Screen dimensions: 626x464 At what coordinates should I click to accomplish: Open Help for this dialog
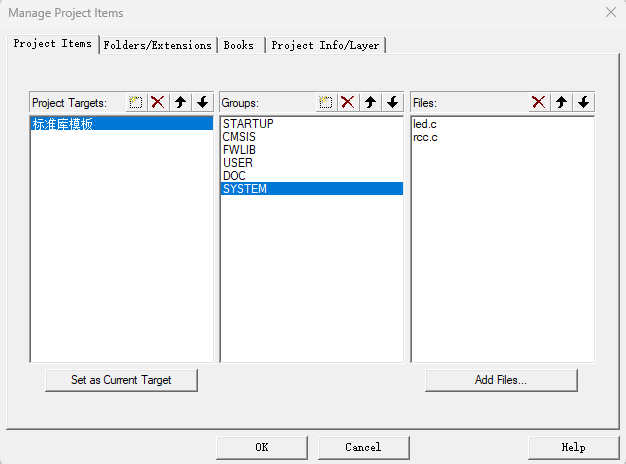pyautogui.click(x=574, y=448)
